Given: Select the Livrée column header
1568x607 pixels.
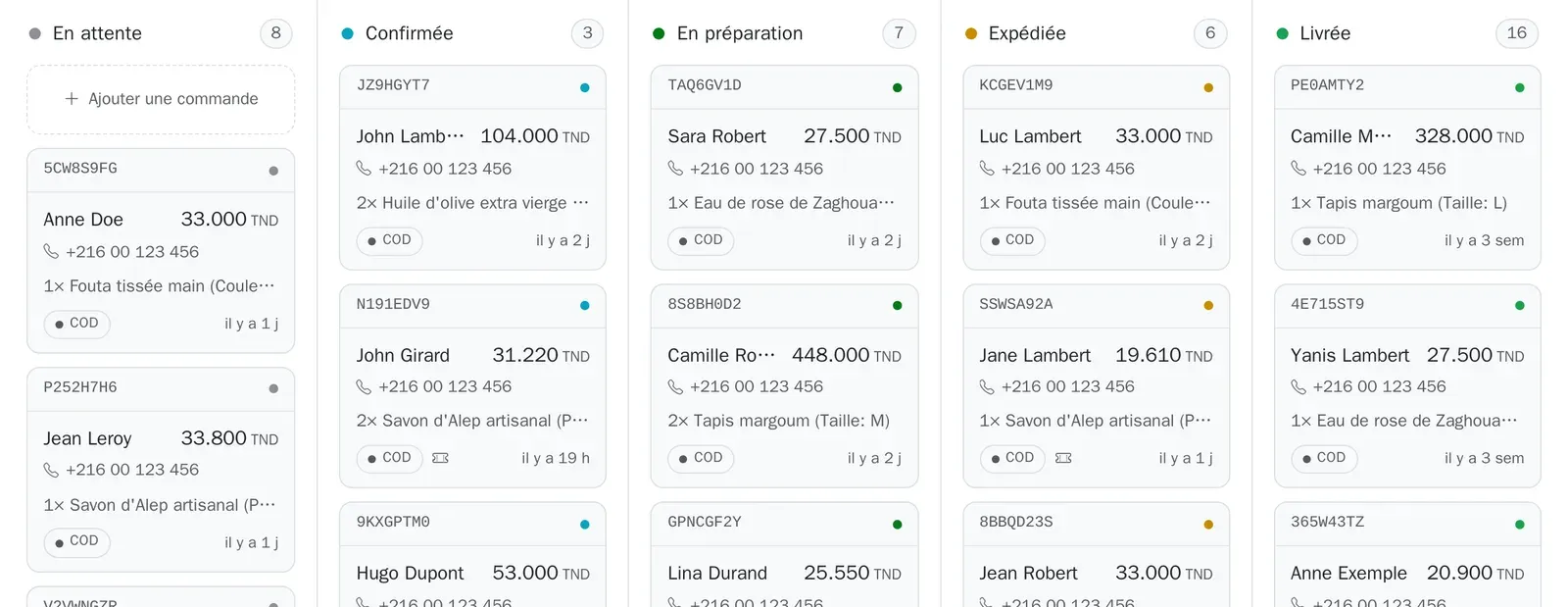Looking at the screenshot, I should click(1324, 33).
